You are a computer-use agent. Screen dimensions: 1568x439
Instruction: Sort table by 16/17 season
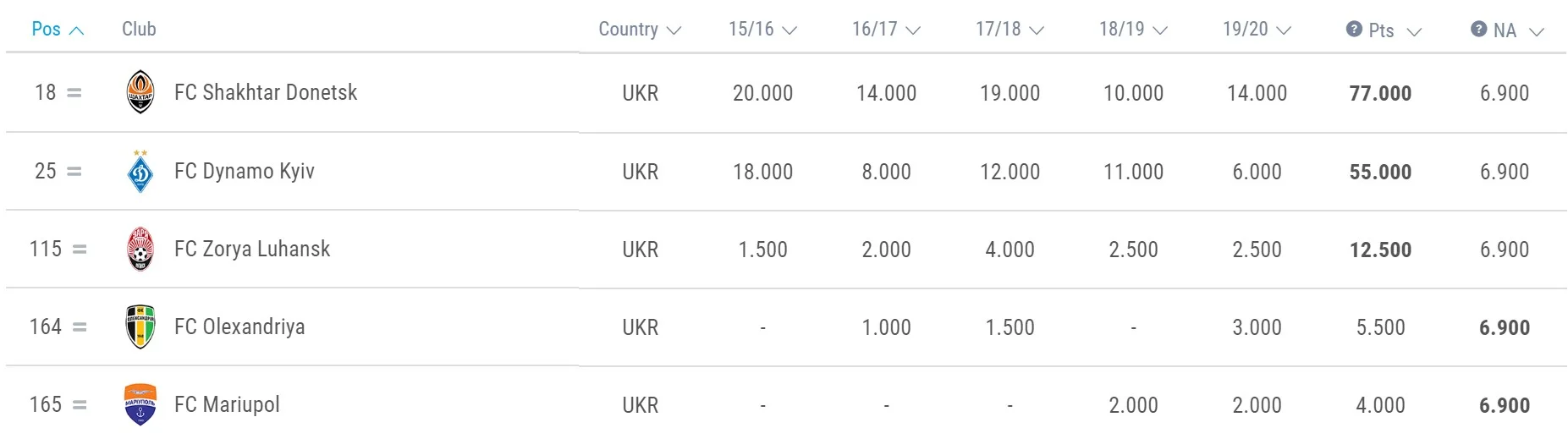coord(885,30)
